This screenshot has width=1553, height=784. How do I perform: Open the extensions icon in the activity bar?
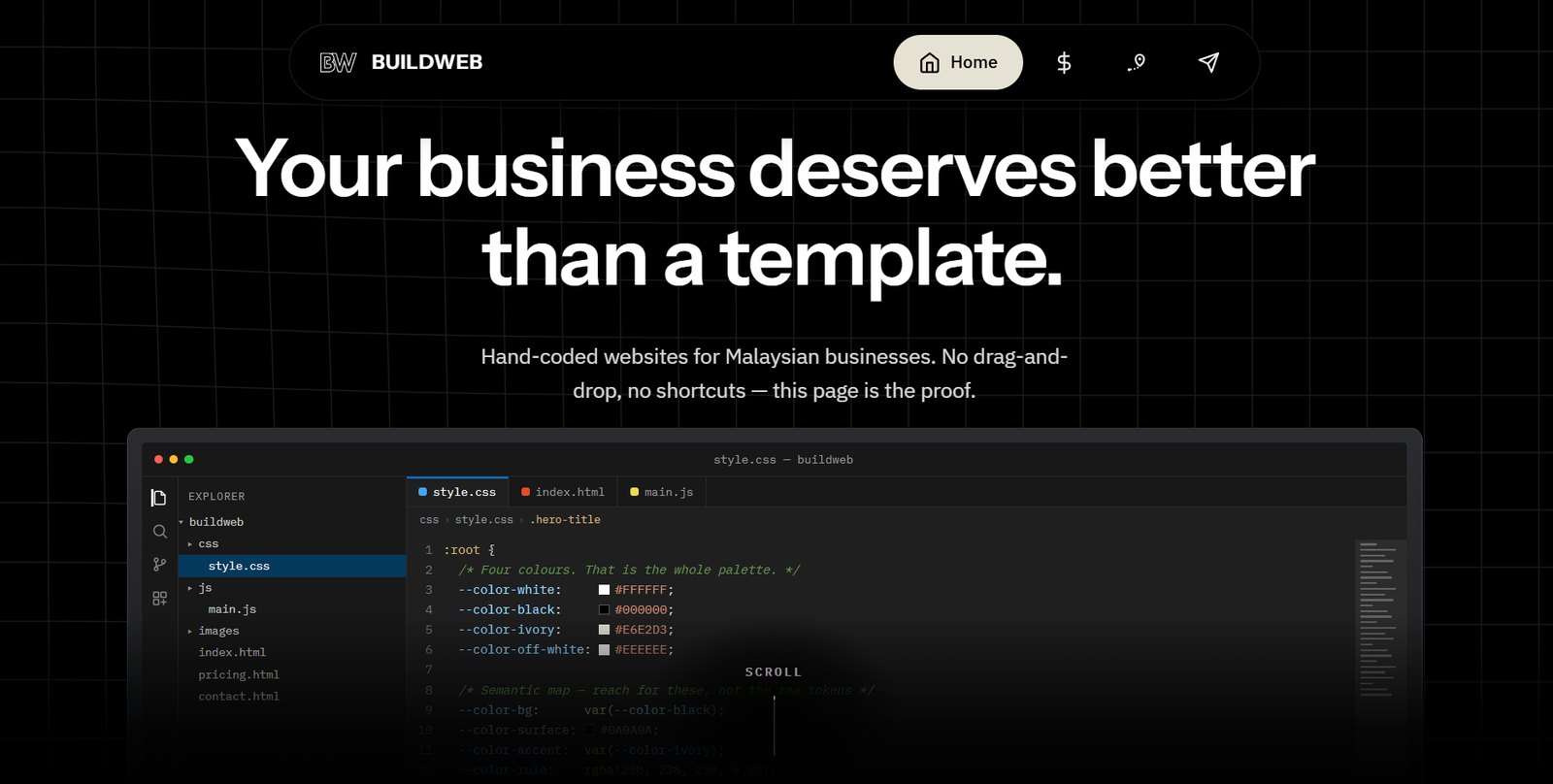(159, 599)
